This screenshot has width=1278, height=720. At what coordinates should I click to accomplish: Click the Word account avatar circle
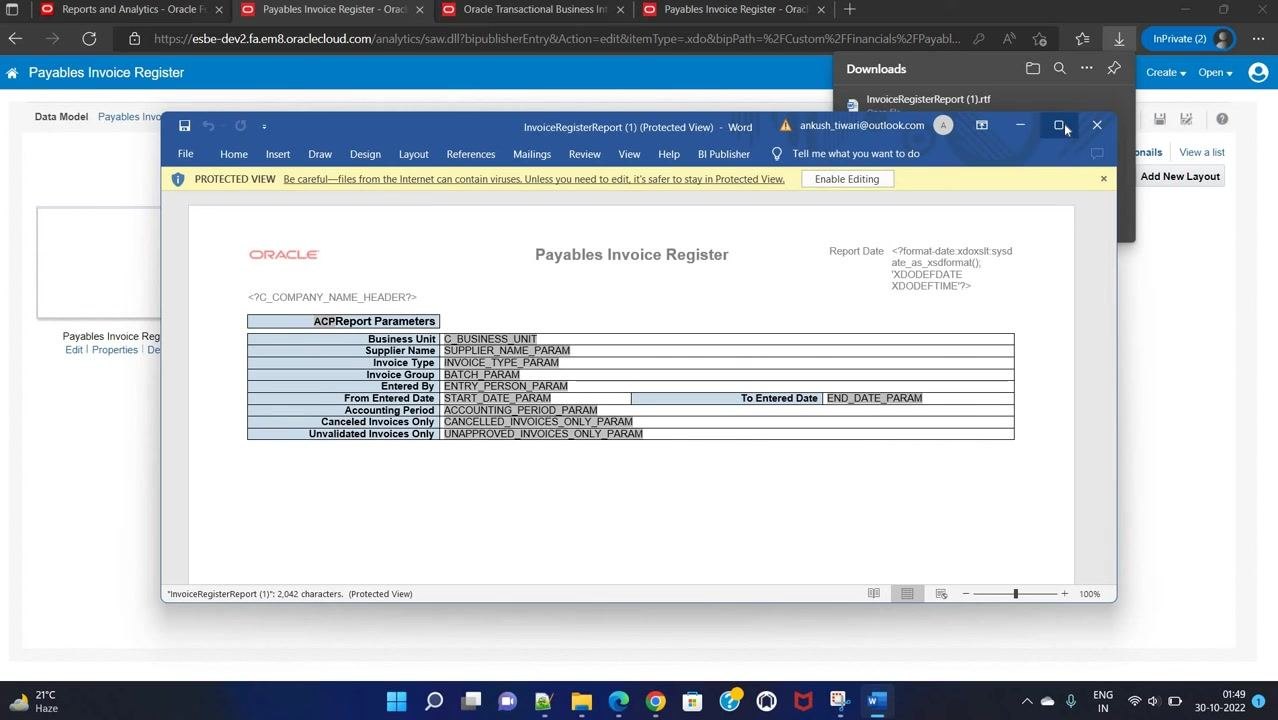click(x=943, y=126)
